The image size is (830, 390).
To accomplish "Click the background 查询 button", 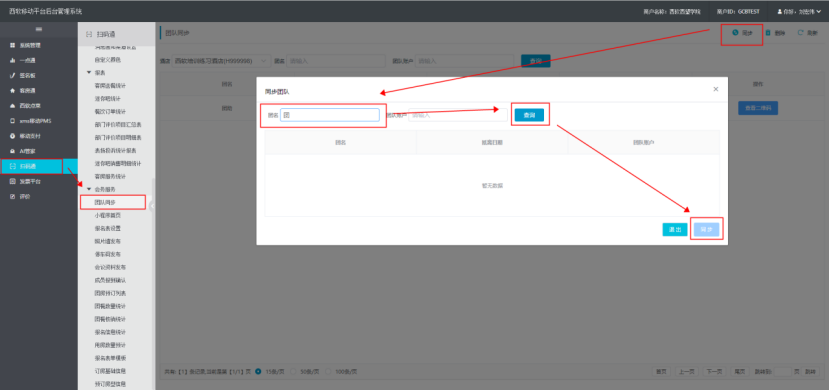I will pos(536,61).
